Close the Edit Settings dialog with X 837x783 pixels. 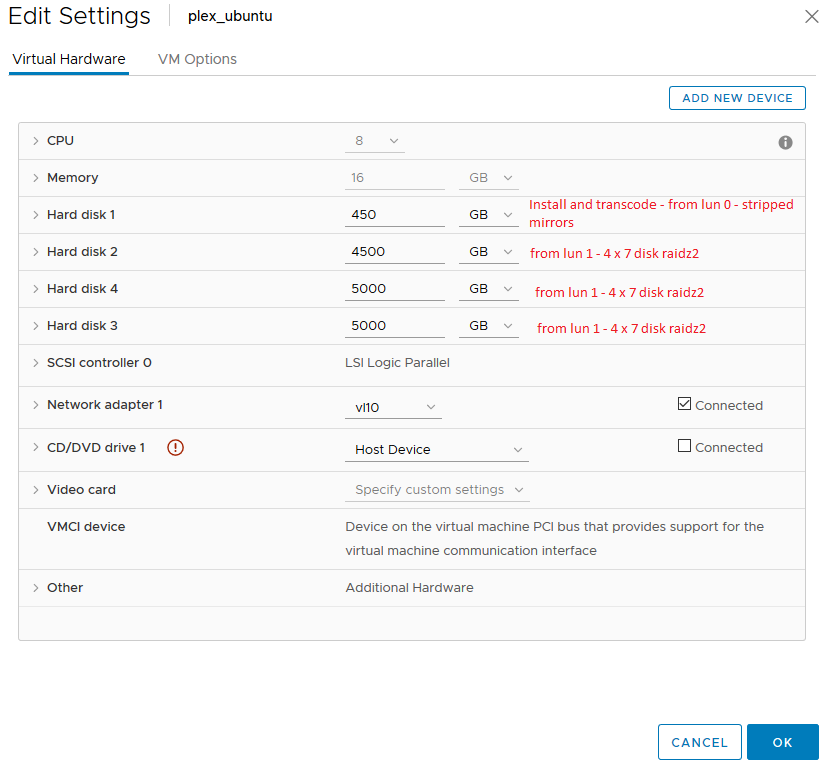pyautogui.click(x=811, y=16)
